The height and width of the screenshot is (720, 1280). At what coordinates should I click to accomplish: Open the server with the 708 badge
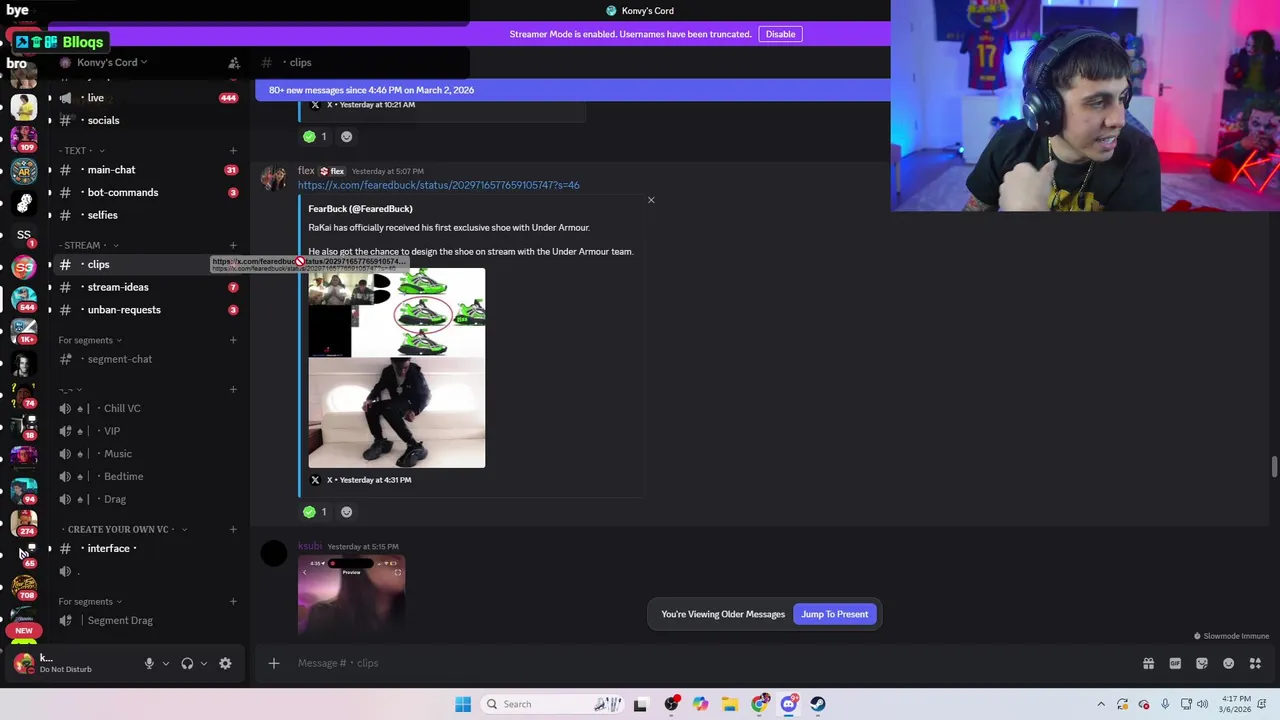click(x=24, y=586)
